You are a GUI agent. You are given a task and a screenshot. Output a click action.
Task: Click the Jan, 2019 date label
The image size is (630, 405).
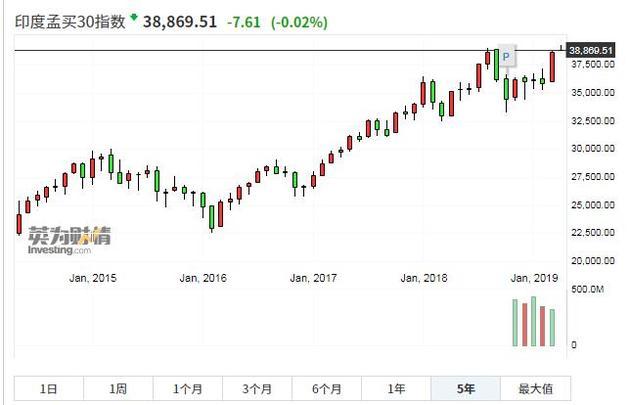534,278
